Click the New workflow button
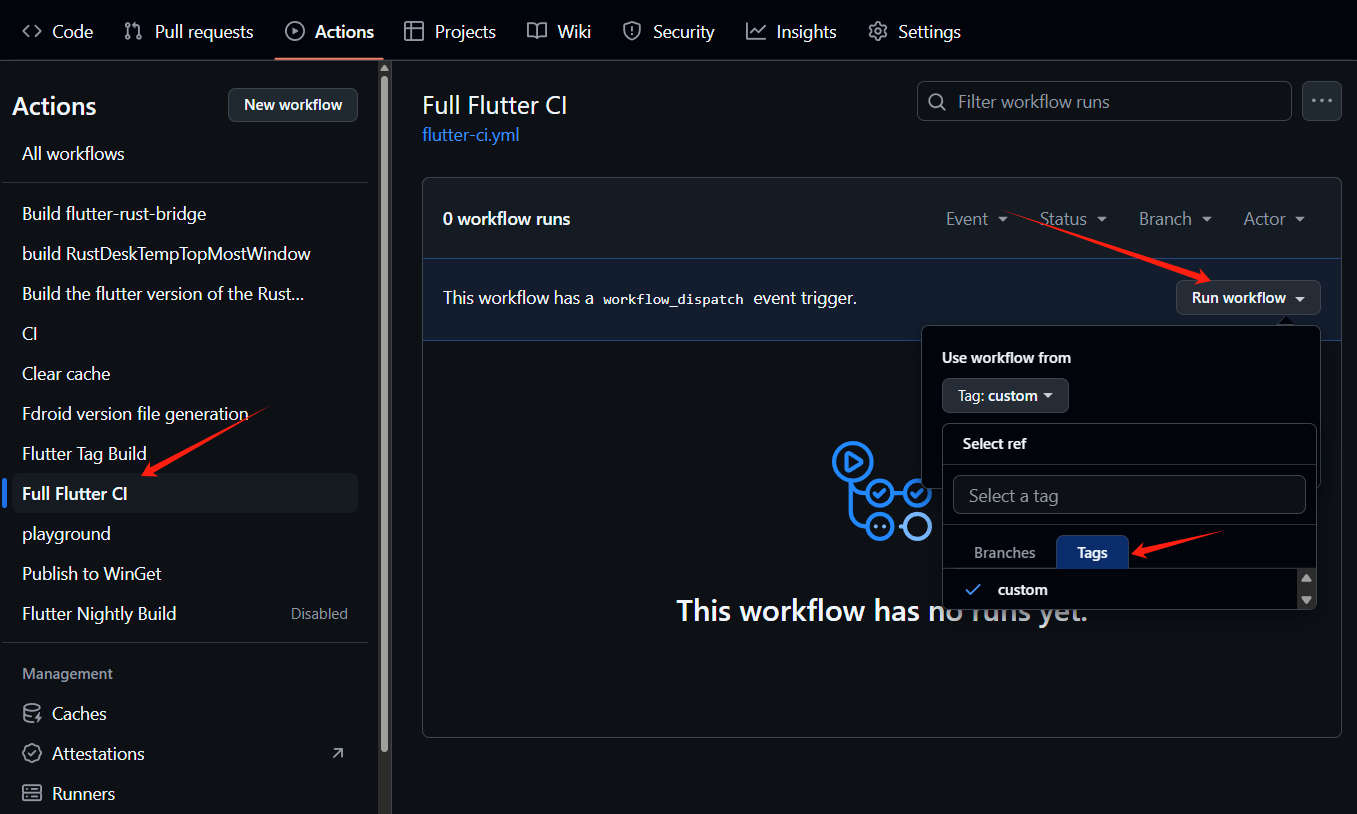This screenshot has height=814, width=1357. (x=293, y=105)
